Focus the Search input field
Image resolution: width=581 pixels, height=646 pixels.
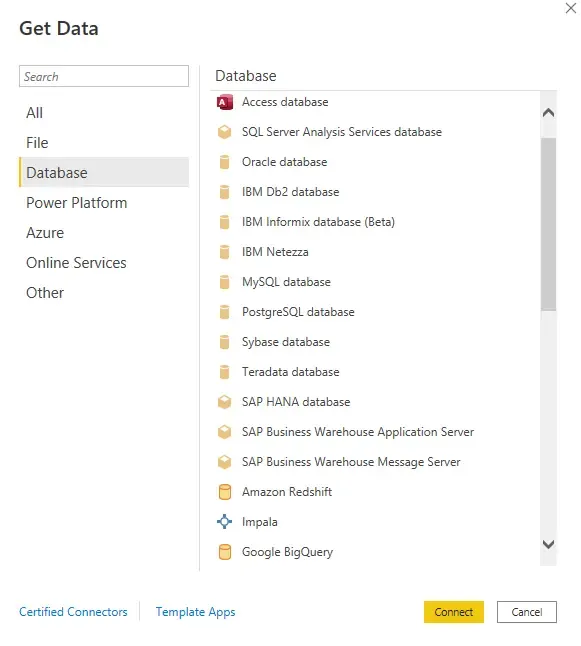[104, 76]
